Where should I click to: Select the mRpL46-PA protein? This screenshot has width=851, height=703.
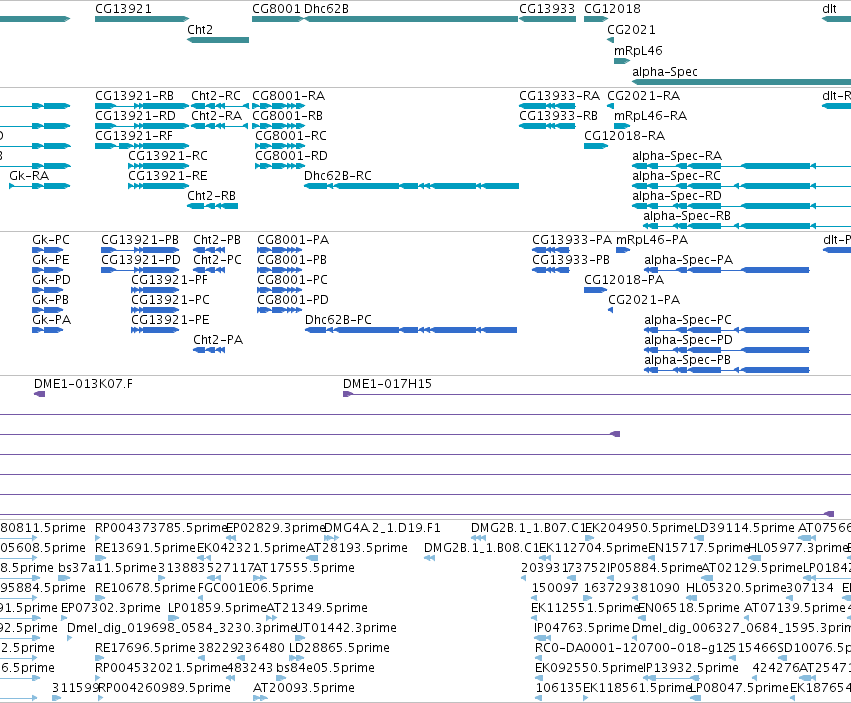[x=623, y=250]
